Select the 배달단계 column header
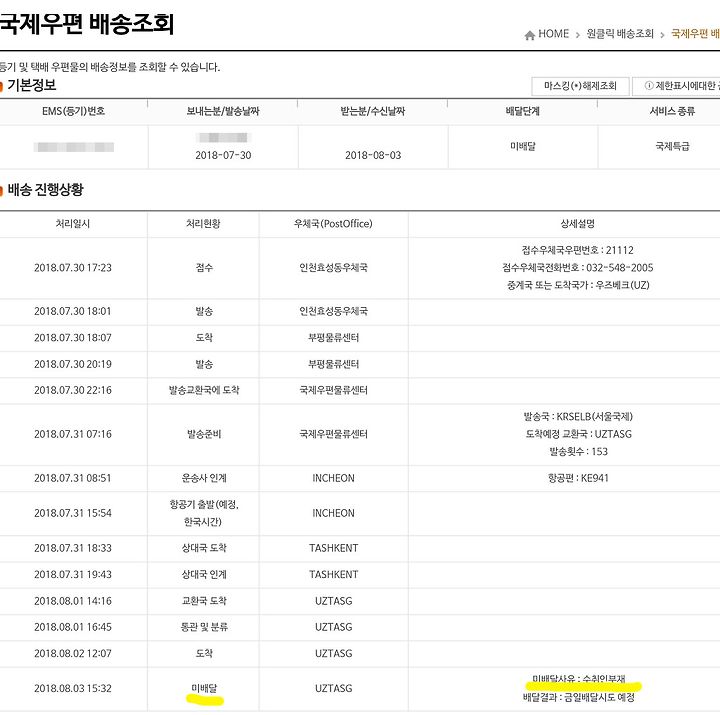 tap(523, 111)
